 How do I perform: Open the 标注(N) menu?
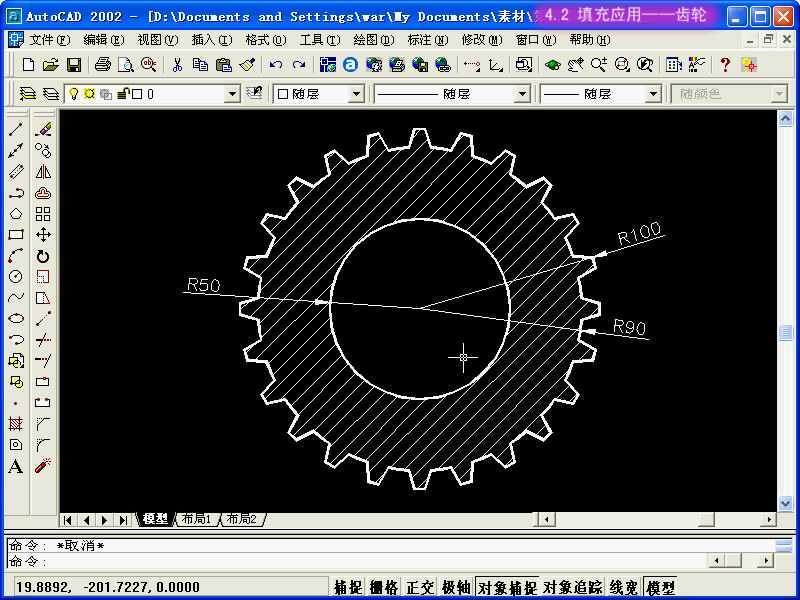coord(428,40)
